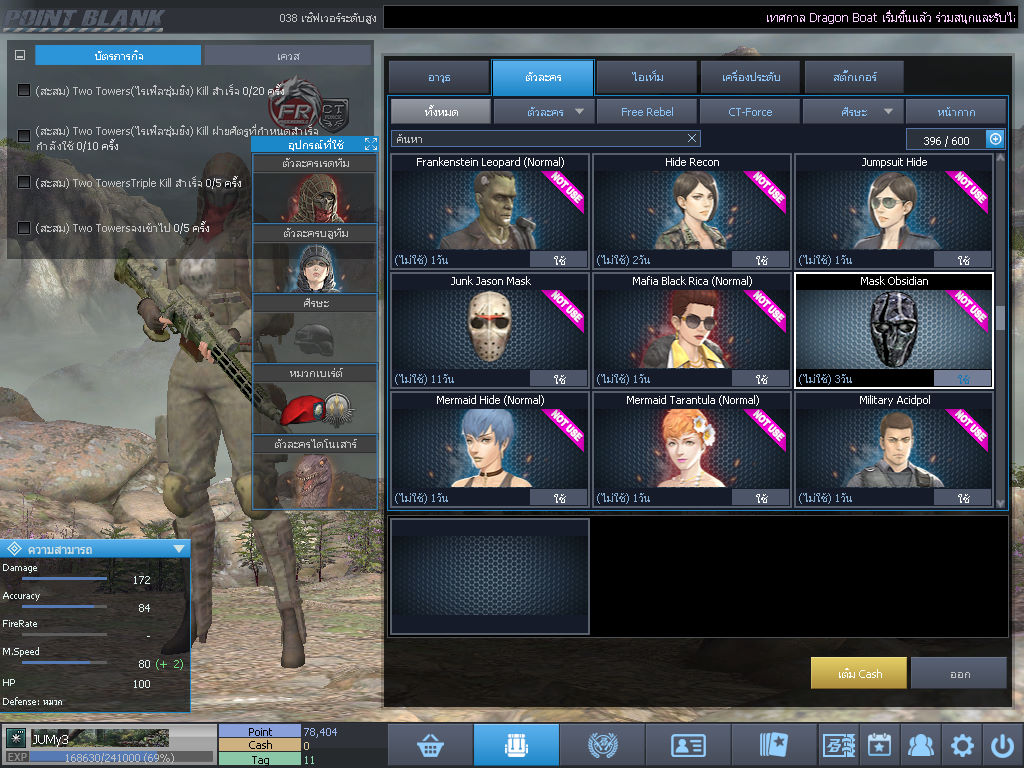Screen dimensions: 1024x768
Task: Clear search with the X icon
Action: [x=692, y=138]
